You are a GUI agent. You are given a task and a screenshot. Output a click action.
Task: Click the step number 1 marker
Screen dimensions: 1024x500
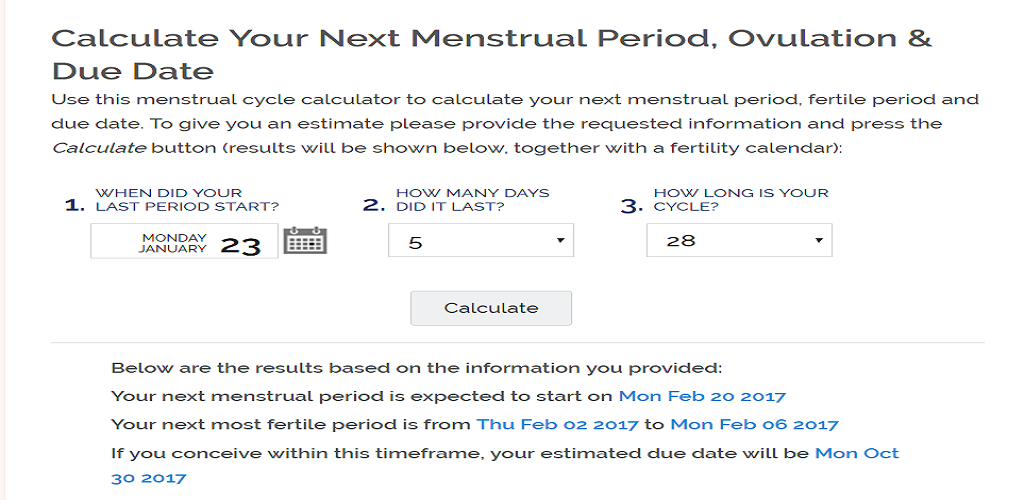pos(74,206)
